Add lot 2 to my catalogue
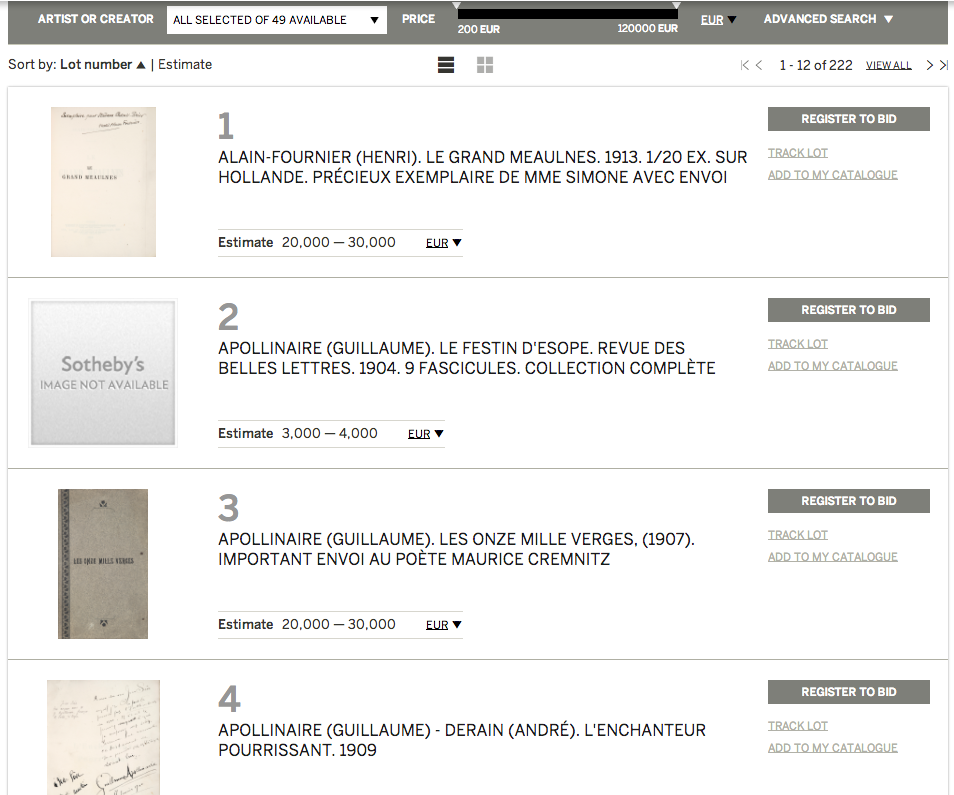 832,366
